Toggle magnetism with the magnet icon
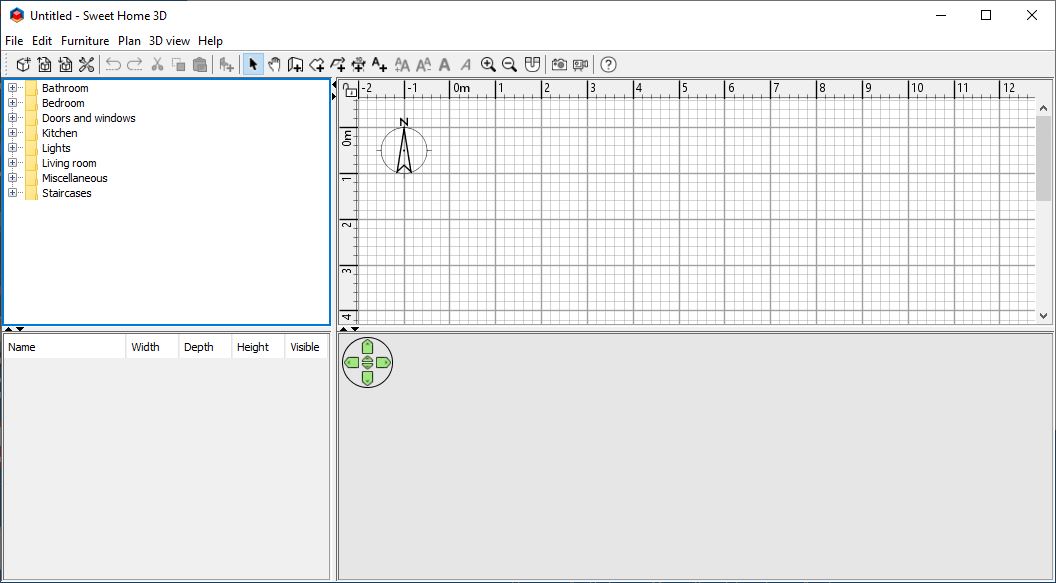 532,65
